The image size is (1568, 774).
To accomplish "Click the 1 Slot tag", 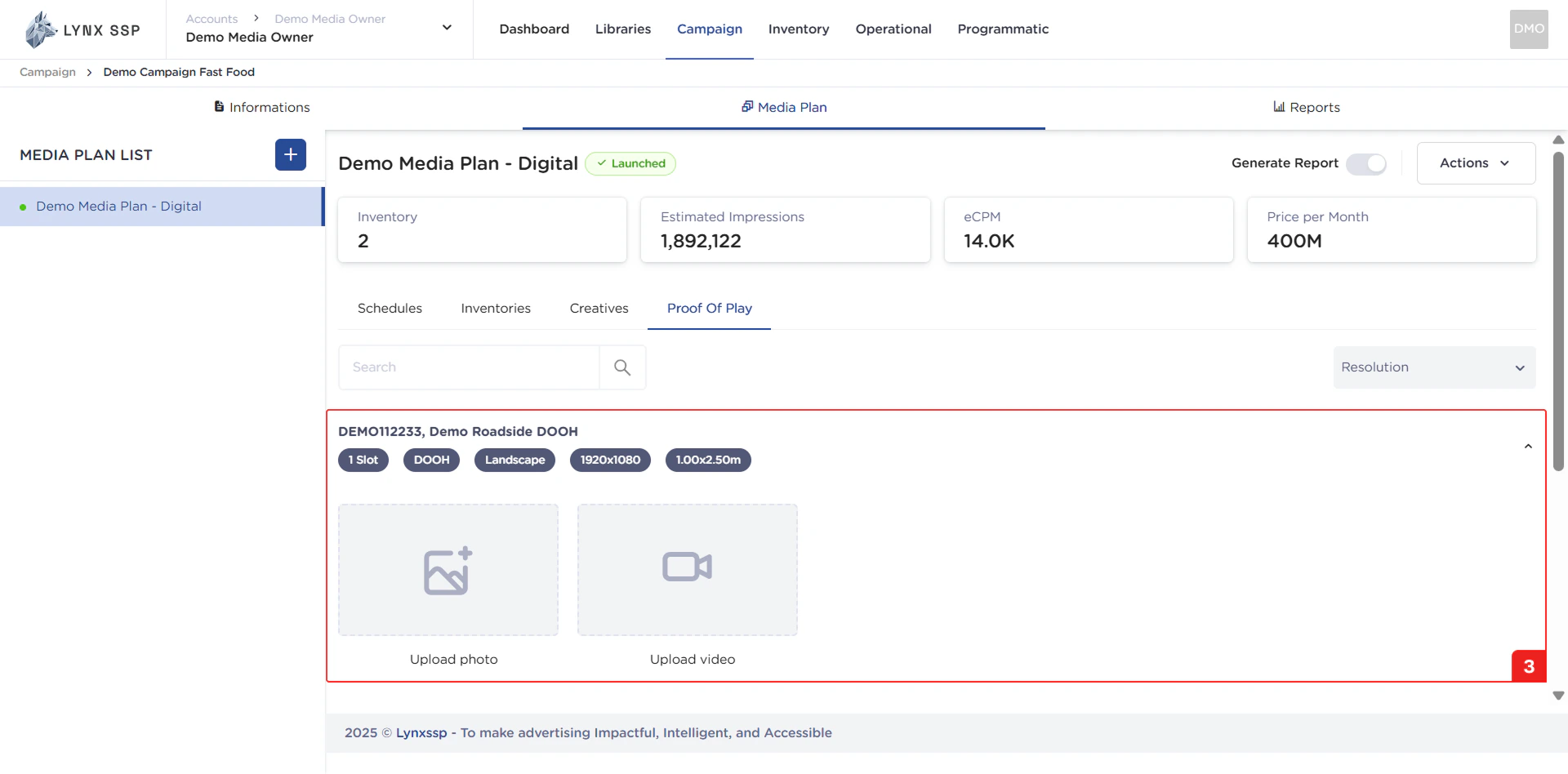I will coord(363,460).
